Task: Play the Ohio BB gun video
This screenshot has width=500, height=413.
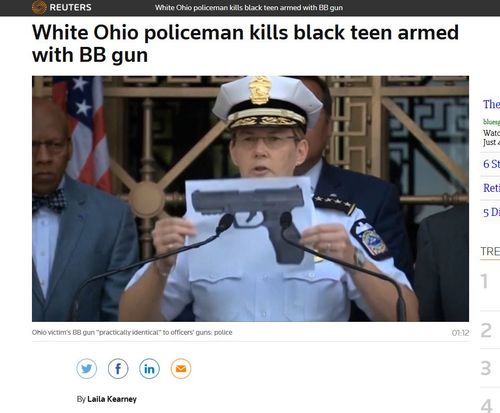Action: (250, 199)
